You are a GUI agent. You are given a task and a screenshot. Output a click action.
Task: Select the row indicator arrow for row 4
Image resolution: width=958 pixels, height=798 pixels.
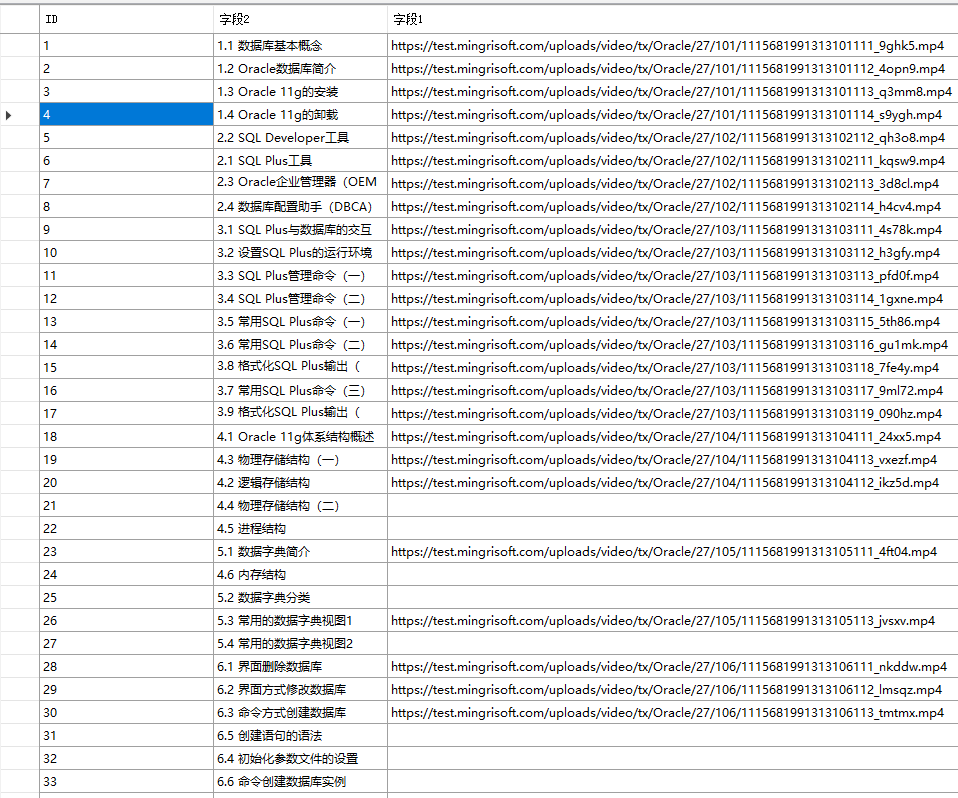coord(8,115)
